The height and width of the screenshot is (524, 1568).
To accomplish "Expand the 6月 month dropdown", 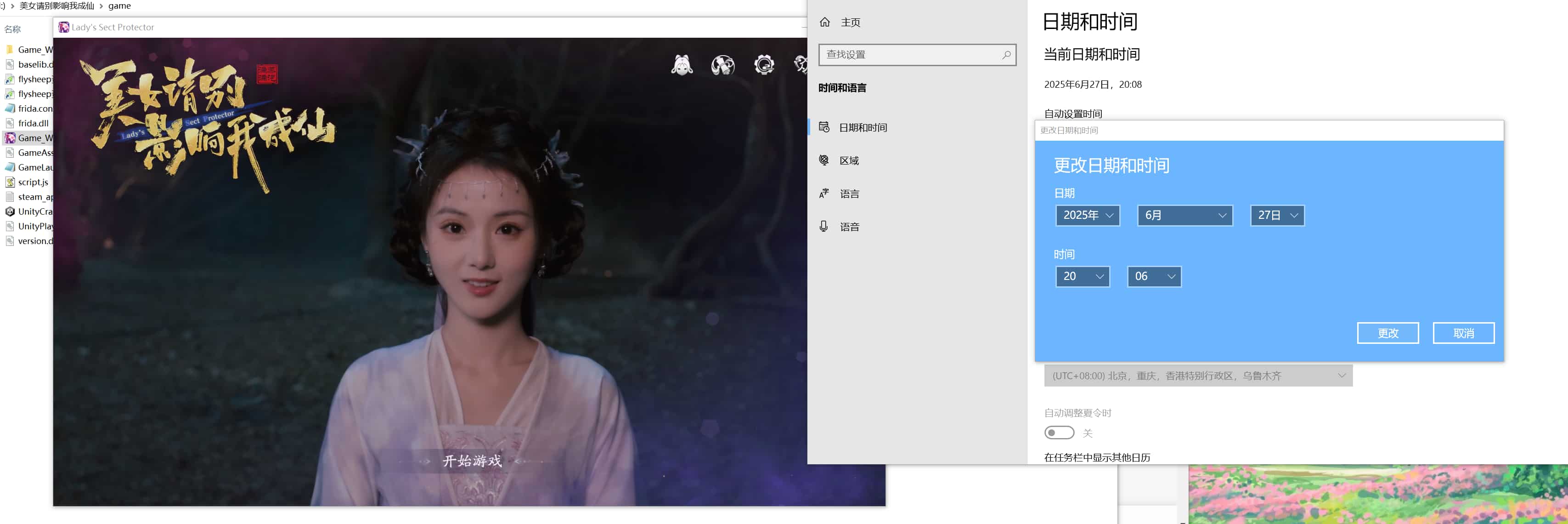I will (1185, 216).
